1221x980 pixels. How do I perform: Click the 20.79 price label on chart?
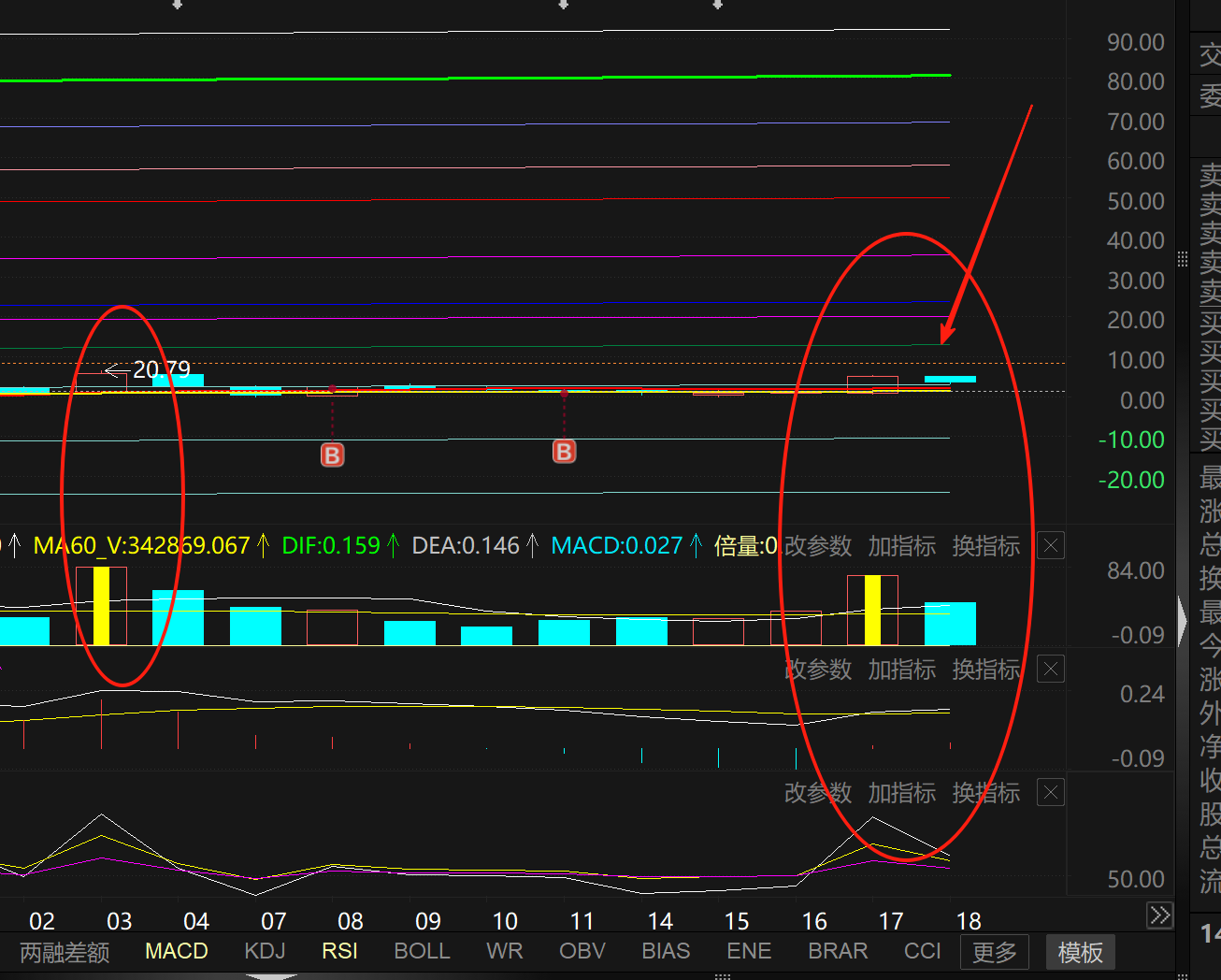click(162, 370)
